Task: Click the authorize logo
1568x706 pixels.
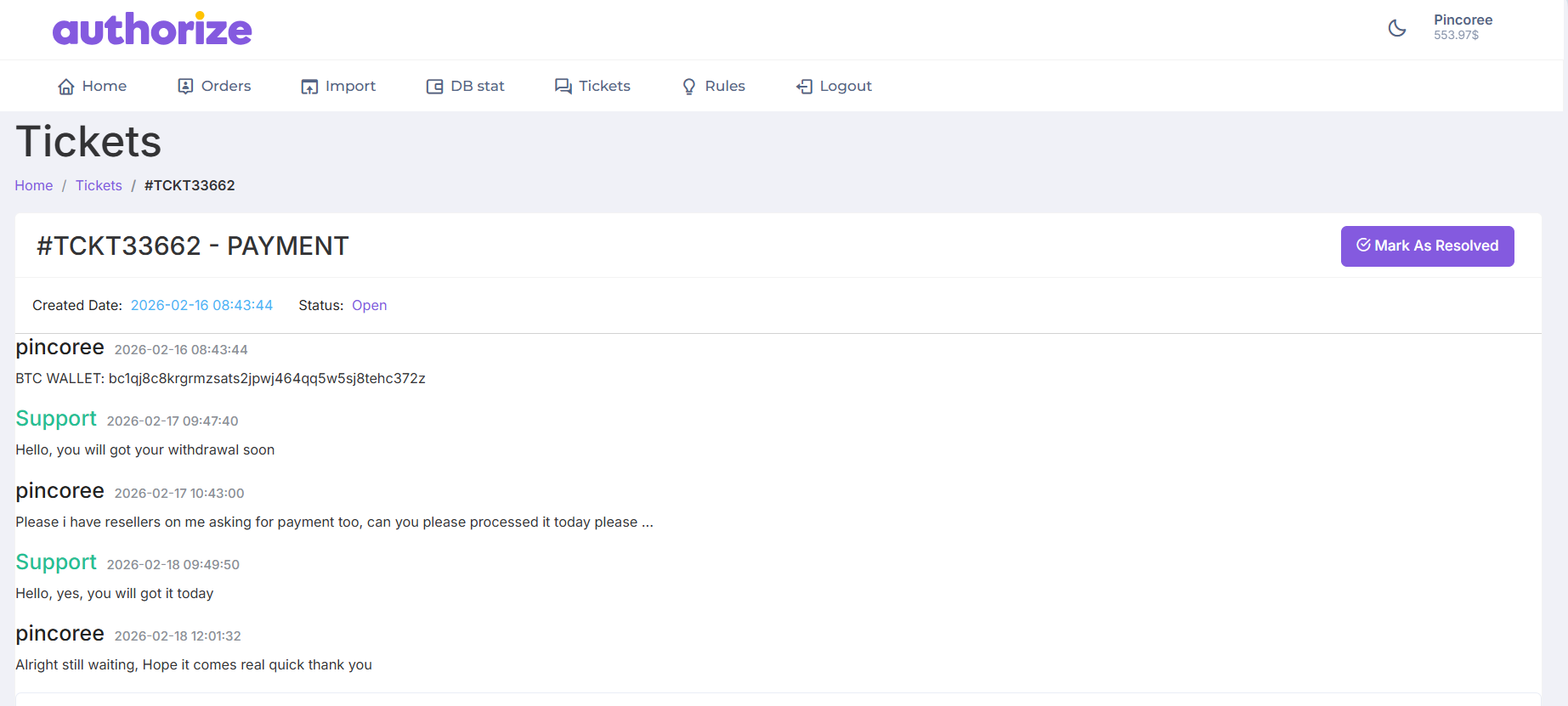Action: 152,30
